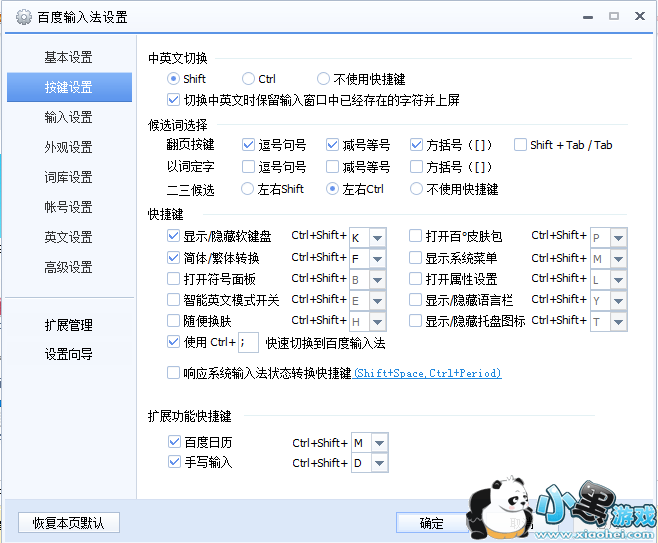Open the (Shift+Space, Ctrl+Period) link
Viewport: 658px width, 543px height.
[x=428, y=373]
